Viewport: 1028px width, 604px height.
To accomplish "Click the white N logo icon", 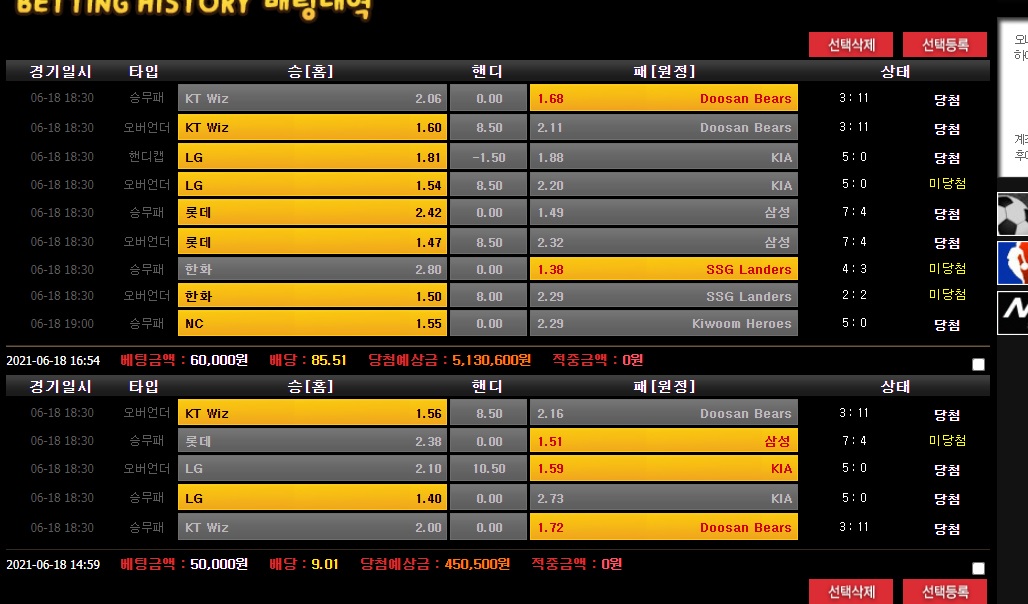I will tap(1012, 313).
